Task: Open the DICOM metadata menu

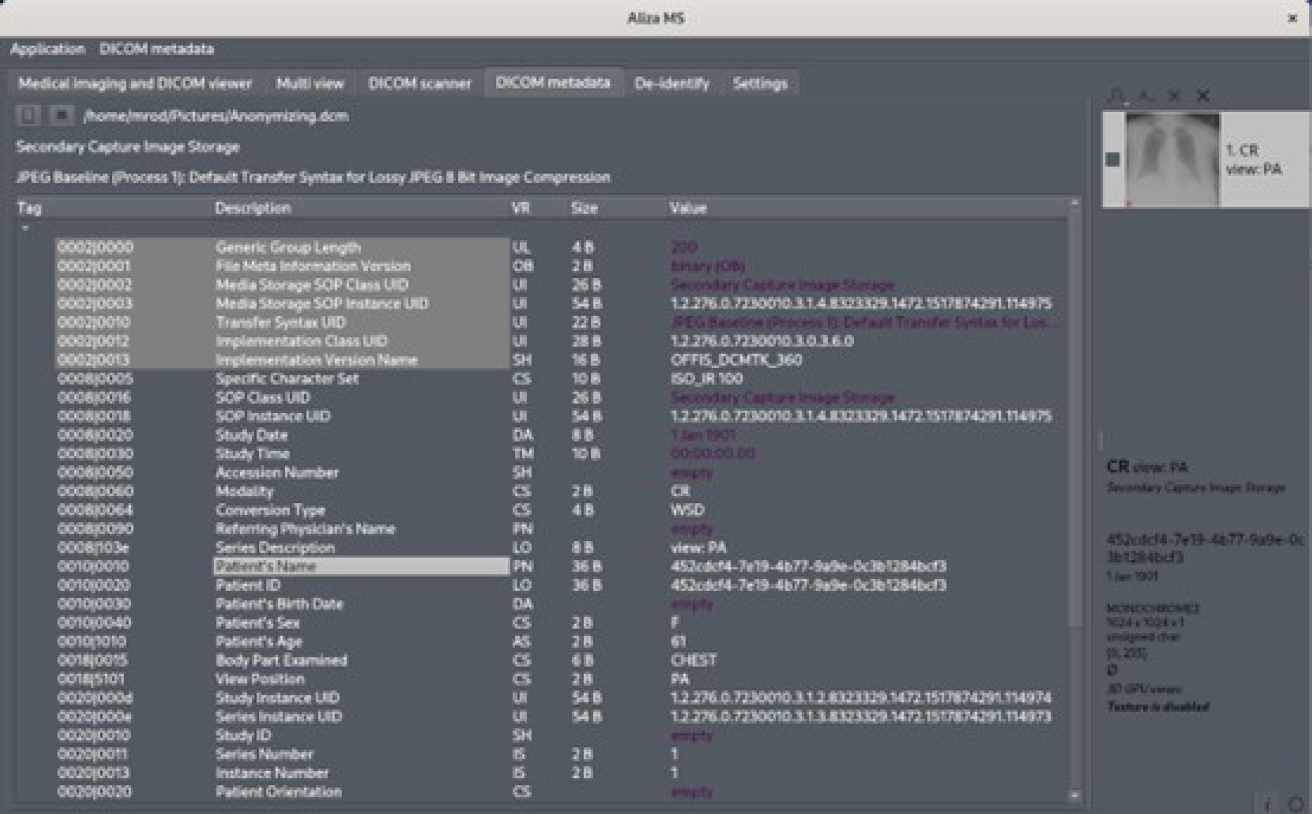Action: coord(156,49)
